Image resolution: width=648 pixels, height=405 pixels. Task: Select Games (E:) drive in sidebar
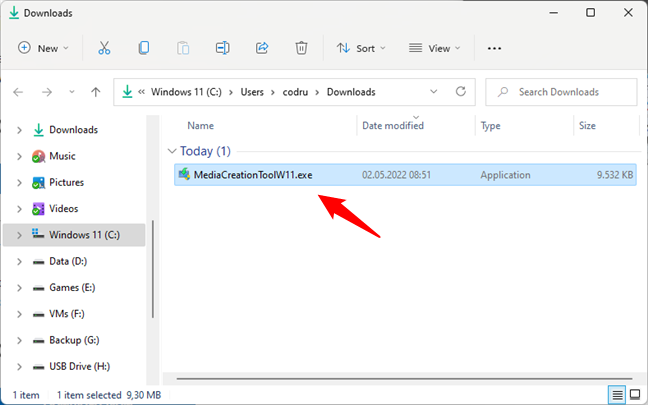74,288
